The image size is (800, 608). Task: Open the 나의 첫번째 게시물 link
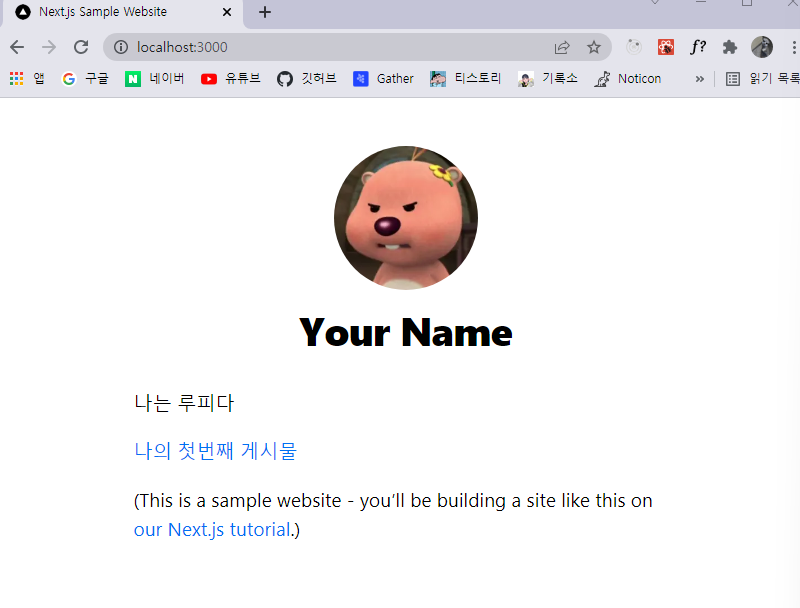[x=215, y=451]
